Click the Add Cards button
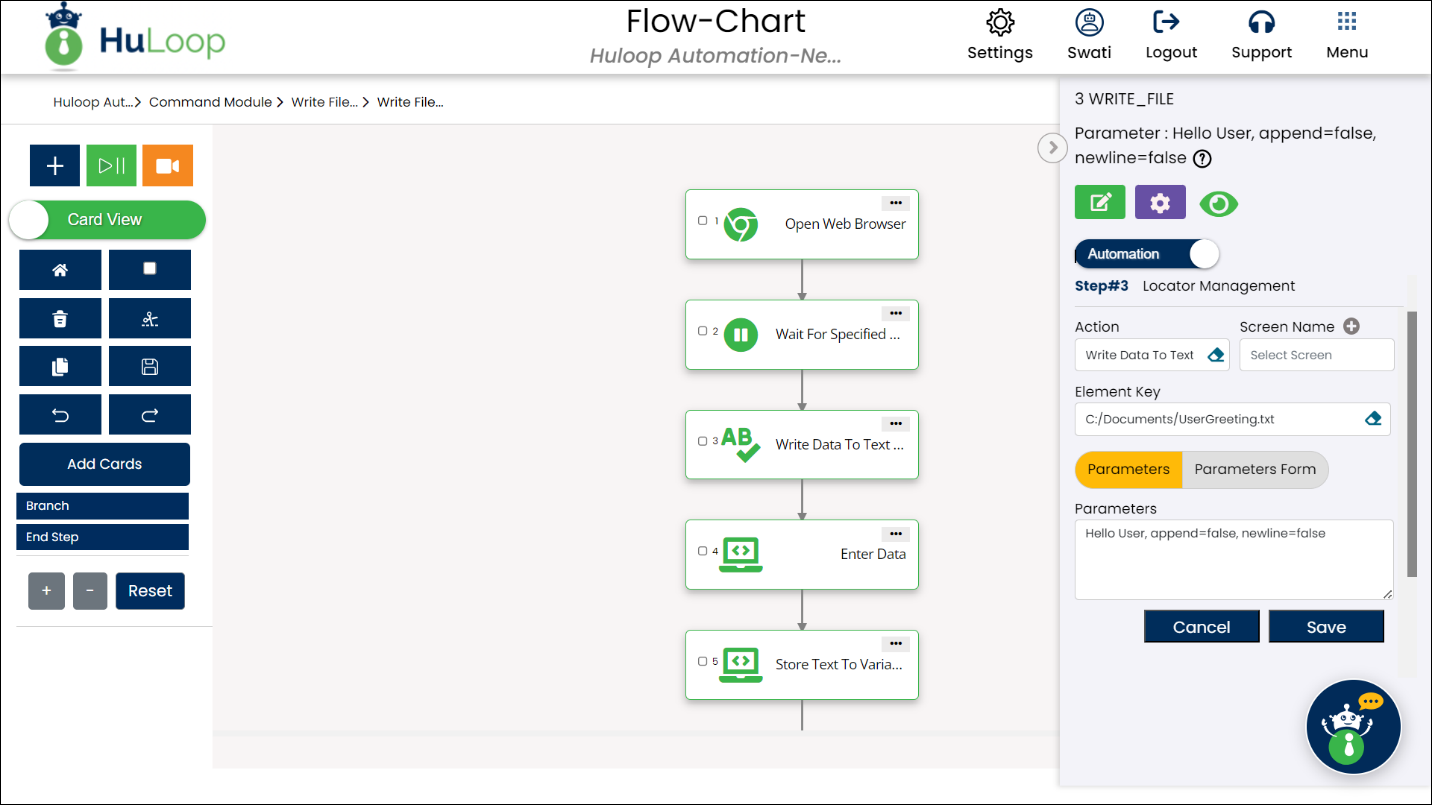 pyautogui.click(x=104, y=464)
